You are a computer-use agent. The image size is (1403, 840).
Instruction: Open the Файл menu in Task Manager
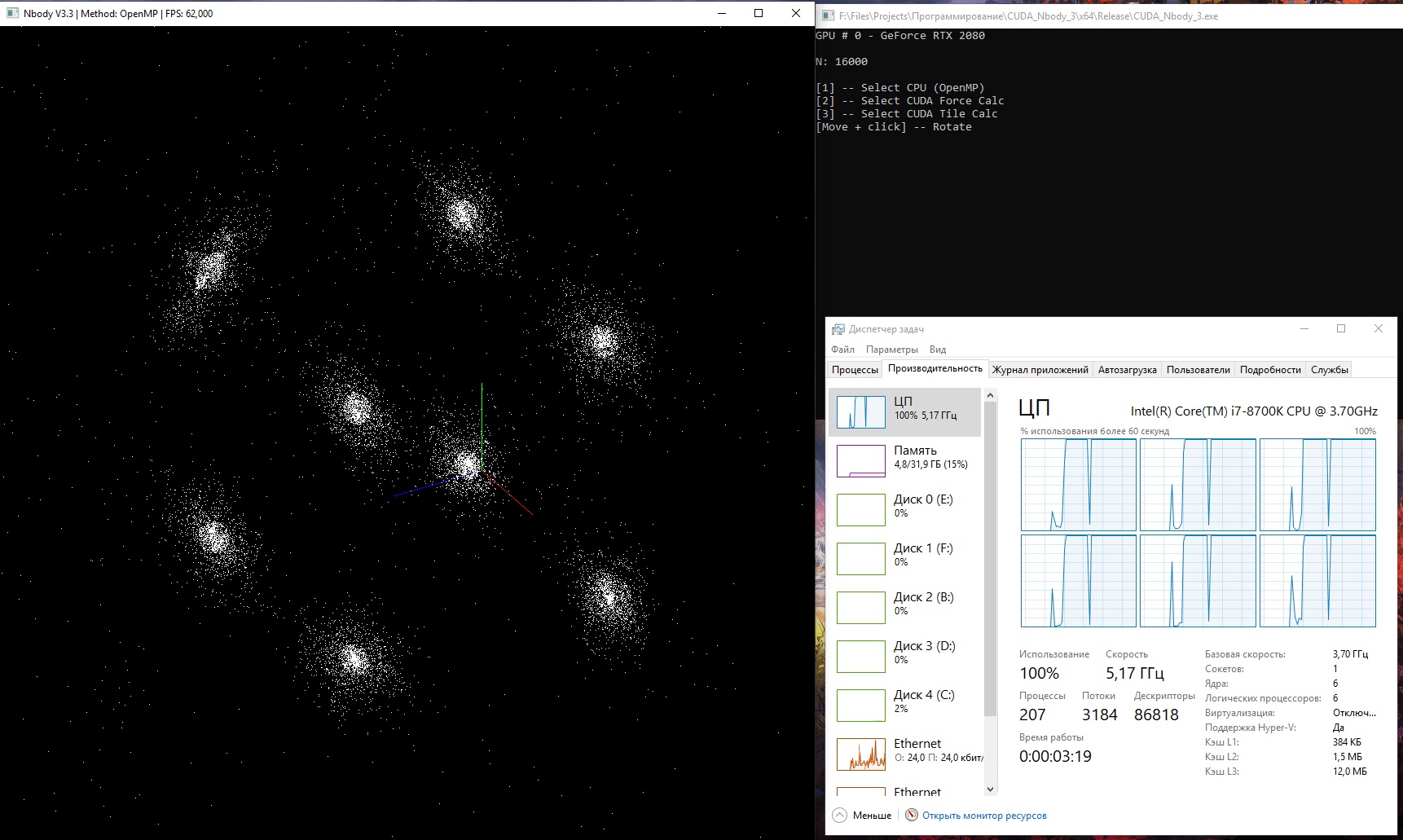[842, 349]
